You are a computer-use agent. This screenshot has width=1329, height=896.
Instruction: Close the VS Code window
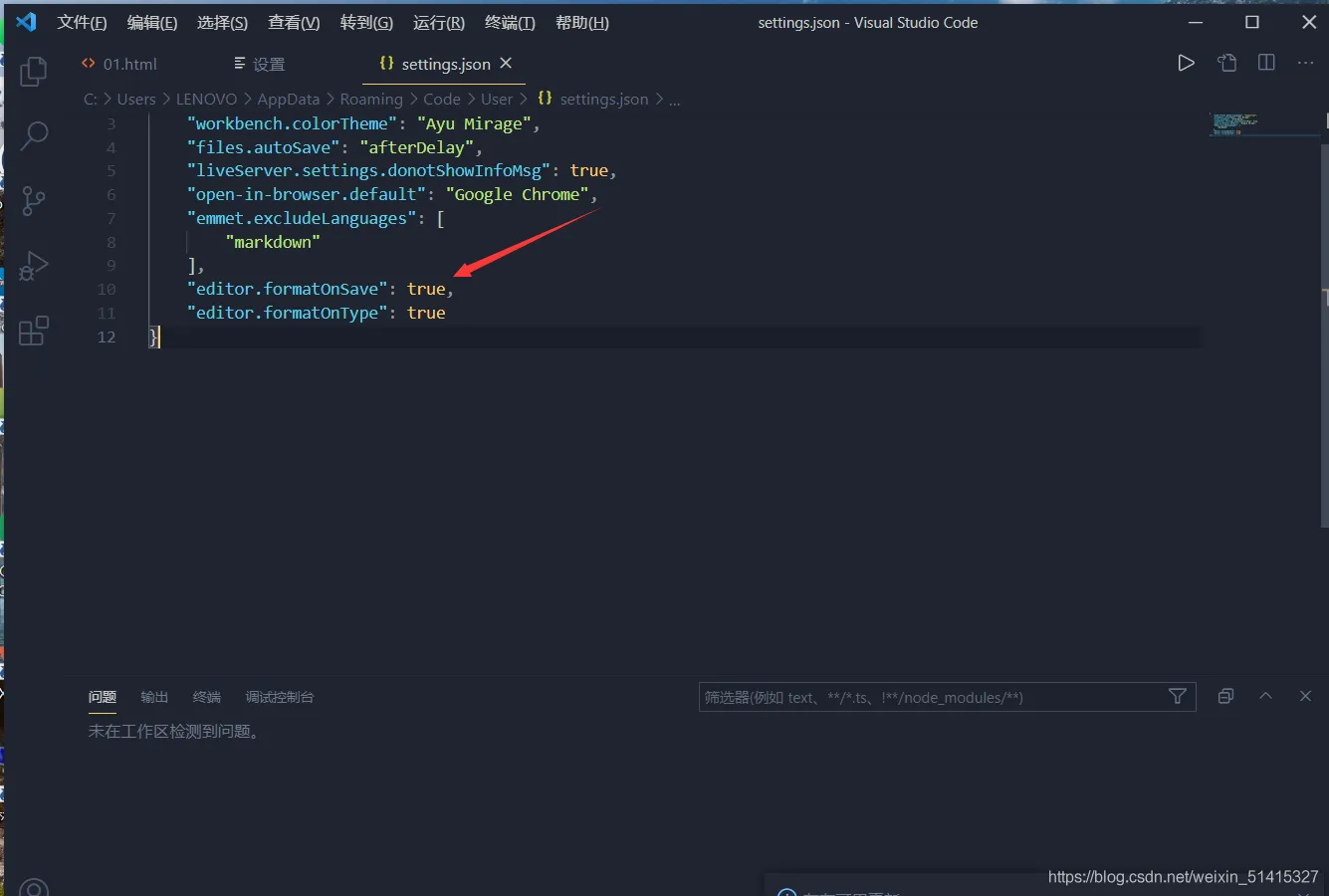1309,22
